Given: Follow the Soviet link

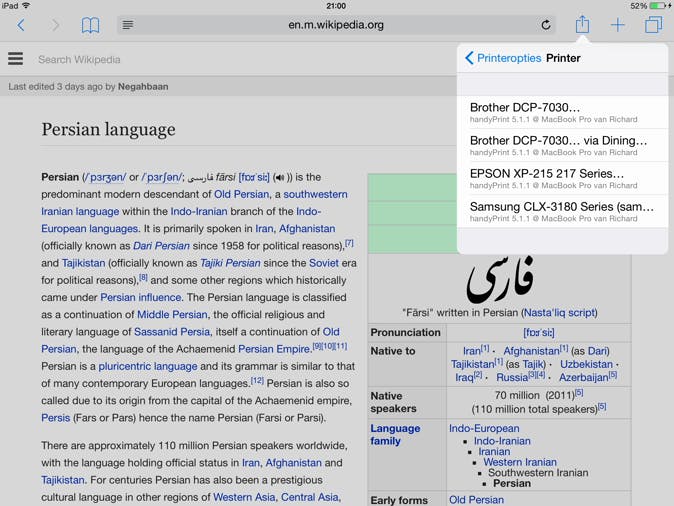Looking at the screenshot, I should click(324, 263).
